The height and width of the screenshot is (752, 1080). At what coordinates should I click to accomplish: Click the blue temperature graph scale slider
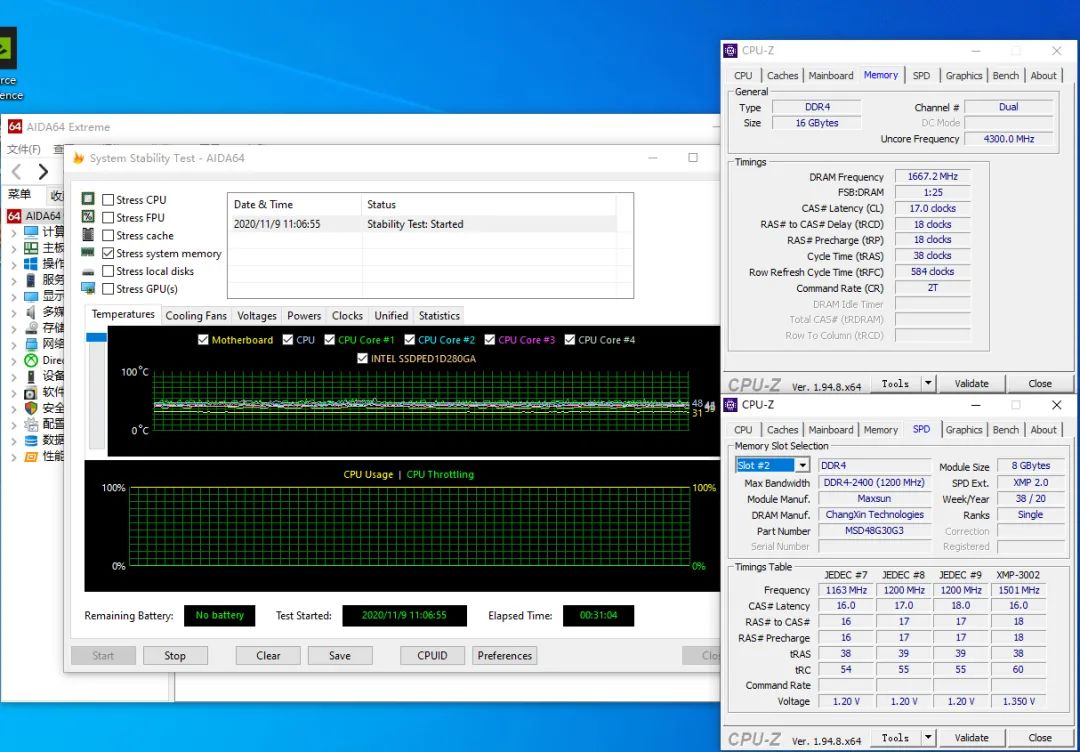tap(96, 338)
